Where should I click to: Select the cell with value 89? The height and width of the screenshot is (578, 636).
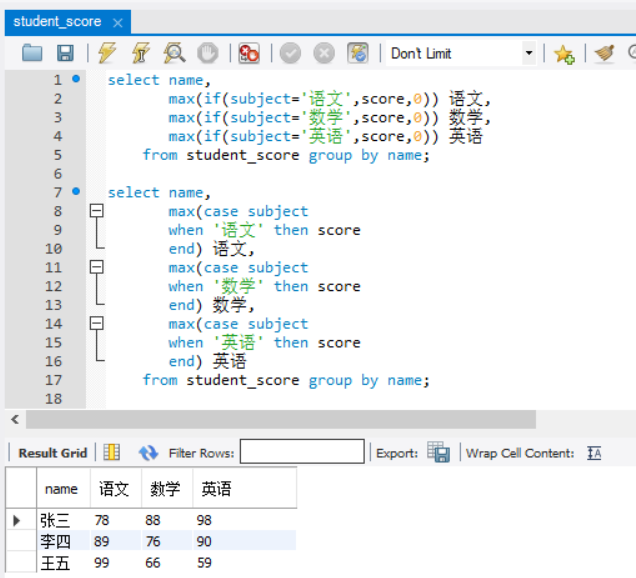[x=116, y=541]
